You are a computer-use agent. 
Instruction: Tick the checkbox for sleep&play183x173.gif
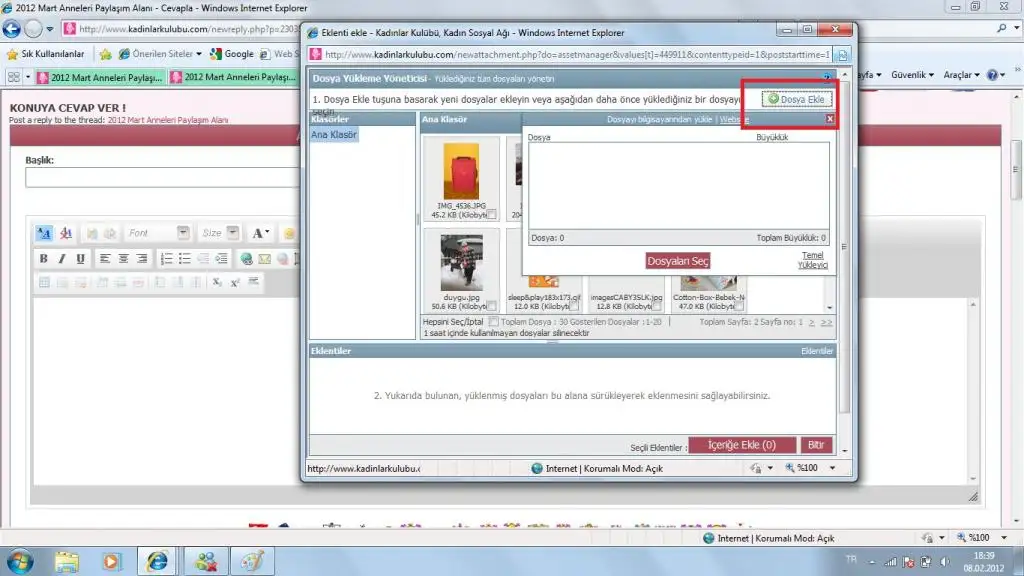[x=574, y=306]
